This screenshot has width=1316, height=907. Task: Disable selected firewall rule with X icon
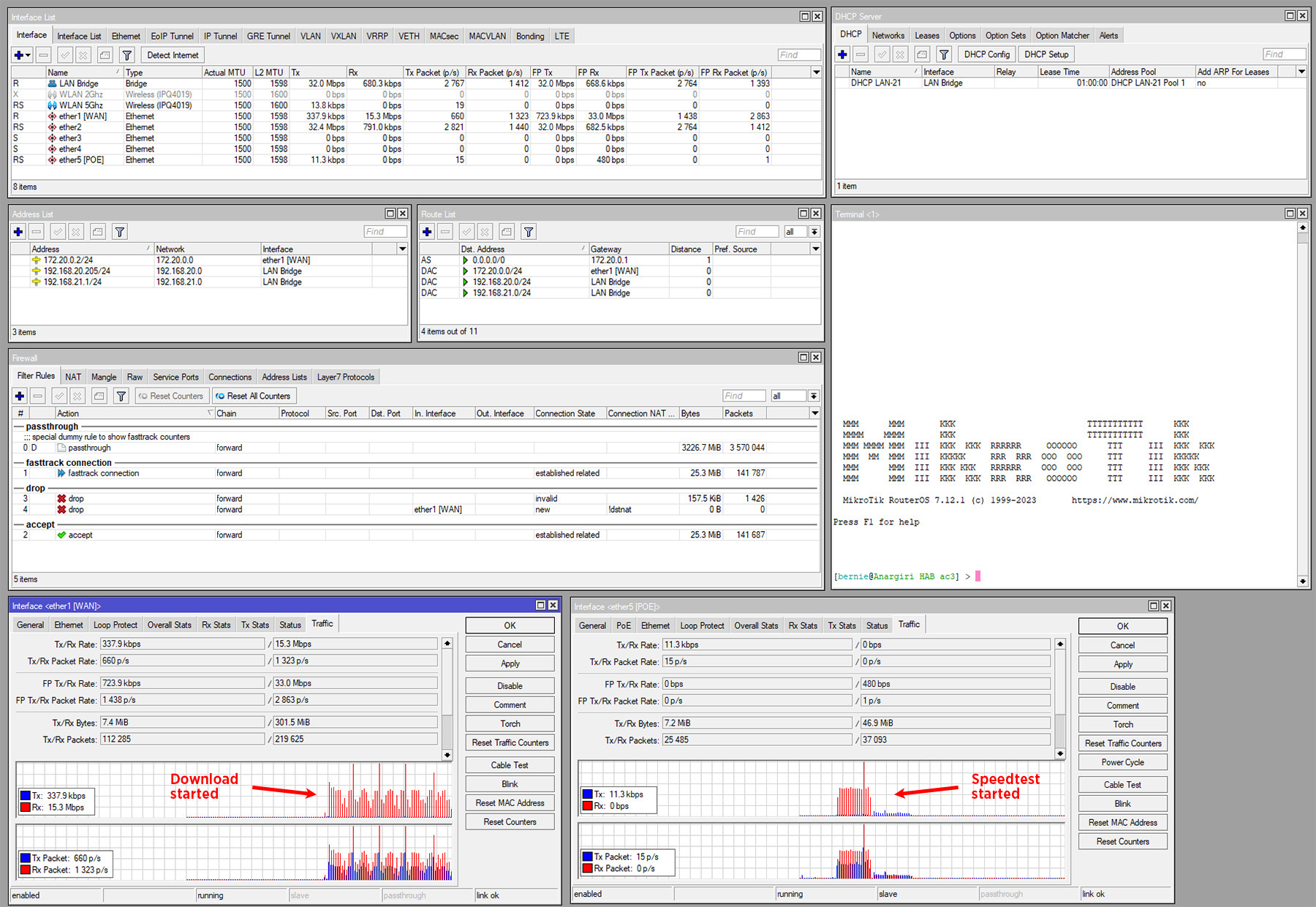click(x=76, y=396)
